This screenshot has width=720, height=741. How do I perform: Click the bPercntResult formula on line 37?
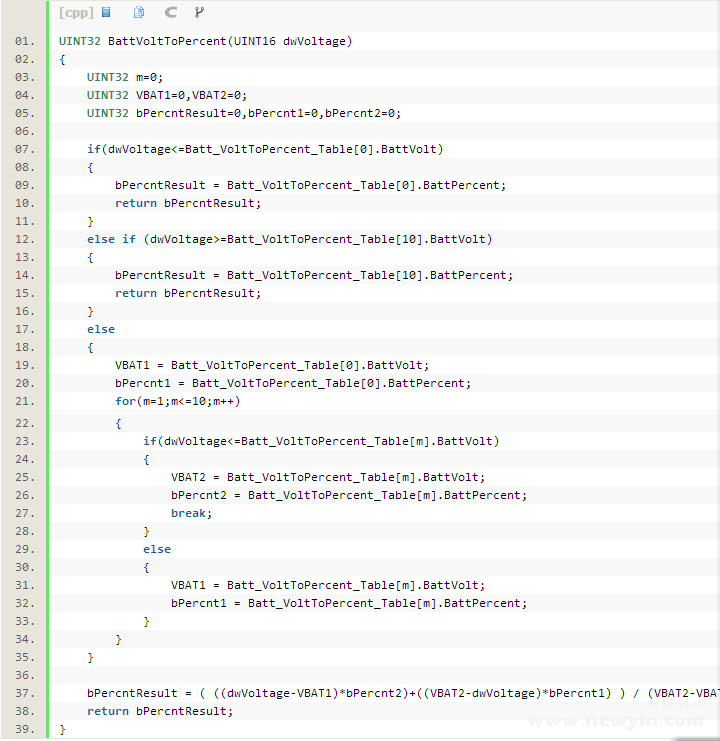click(x=400, y=693)
